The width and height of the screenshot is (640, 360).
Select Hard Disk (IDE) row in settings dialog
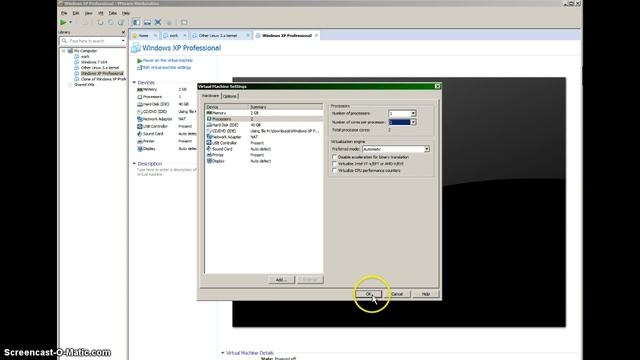pyautogui.click(x=264, y=125)
